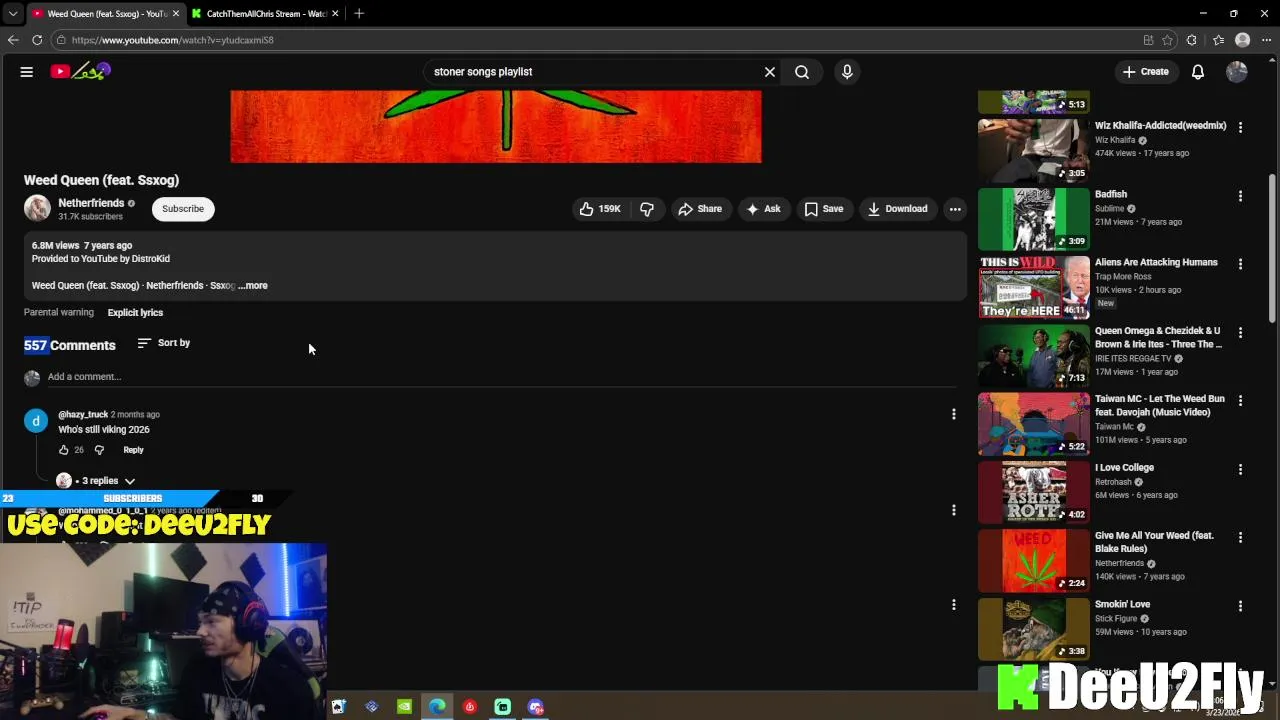
Task: Open options for the @mohammed comment
Action: click(953, 510)
